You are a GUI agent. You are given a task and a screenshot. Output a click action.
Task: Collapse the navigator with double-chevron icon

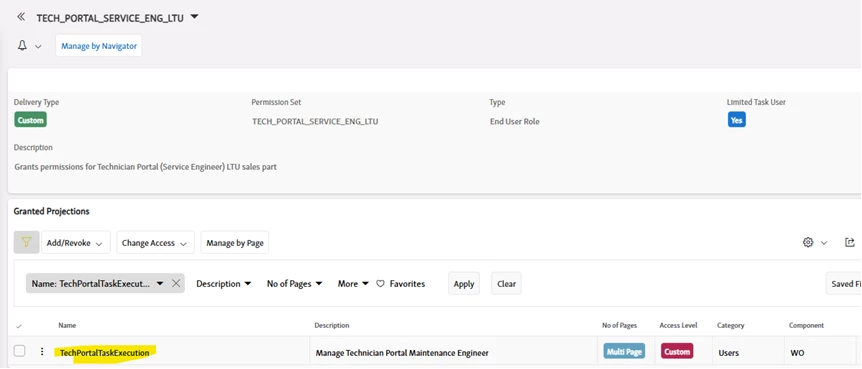click(x=21, y=17)
